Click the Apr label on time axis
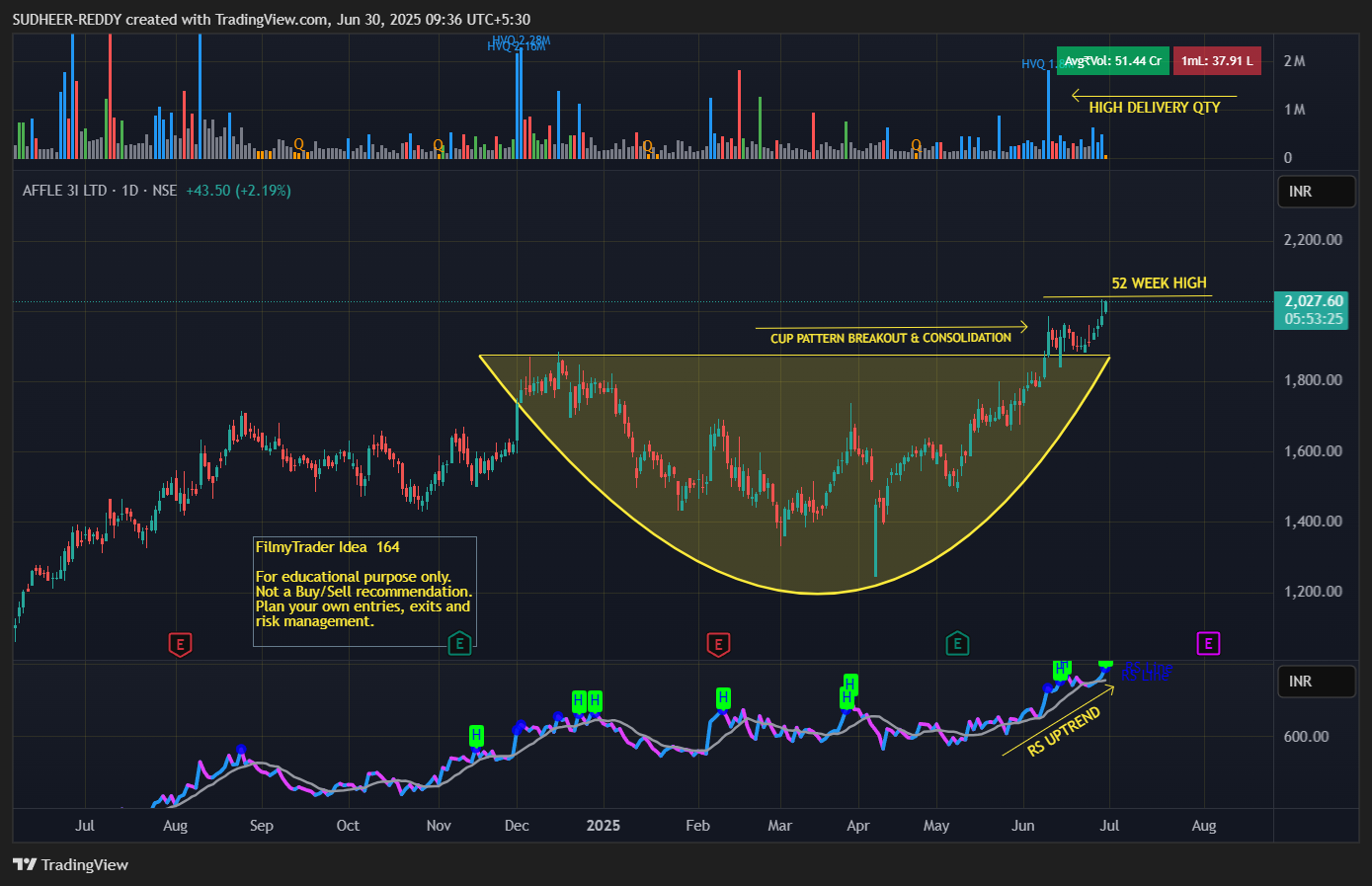This screenshot has height=886, width=1372. coord(858,826)
